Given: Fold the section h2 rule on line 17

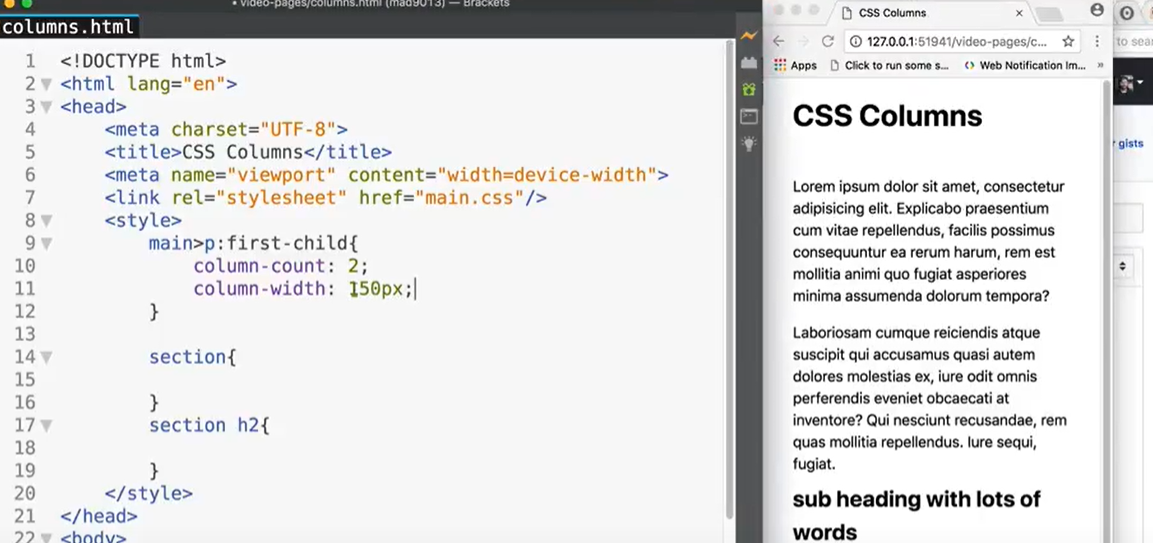Looking at the screenshot, I should (x=46, y=425).
